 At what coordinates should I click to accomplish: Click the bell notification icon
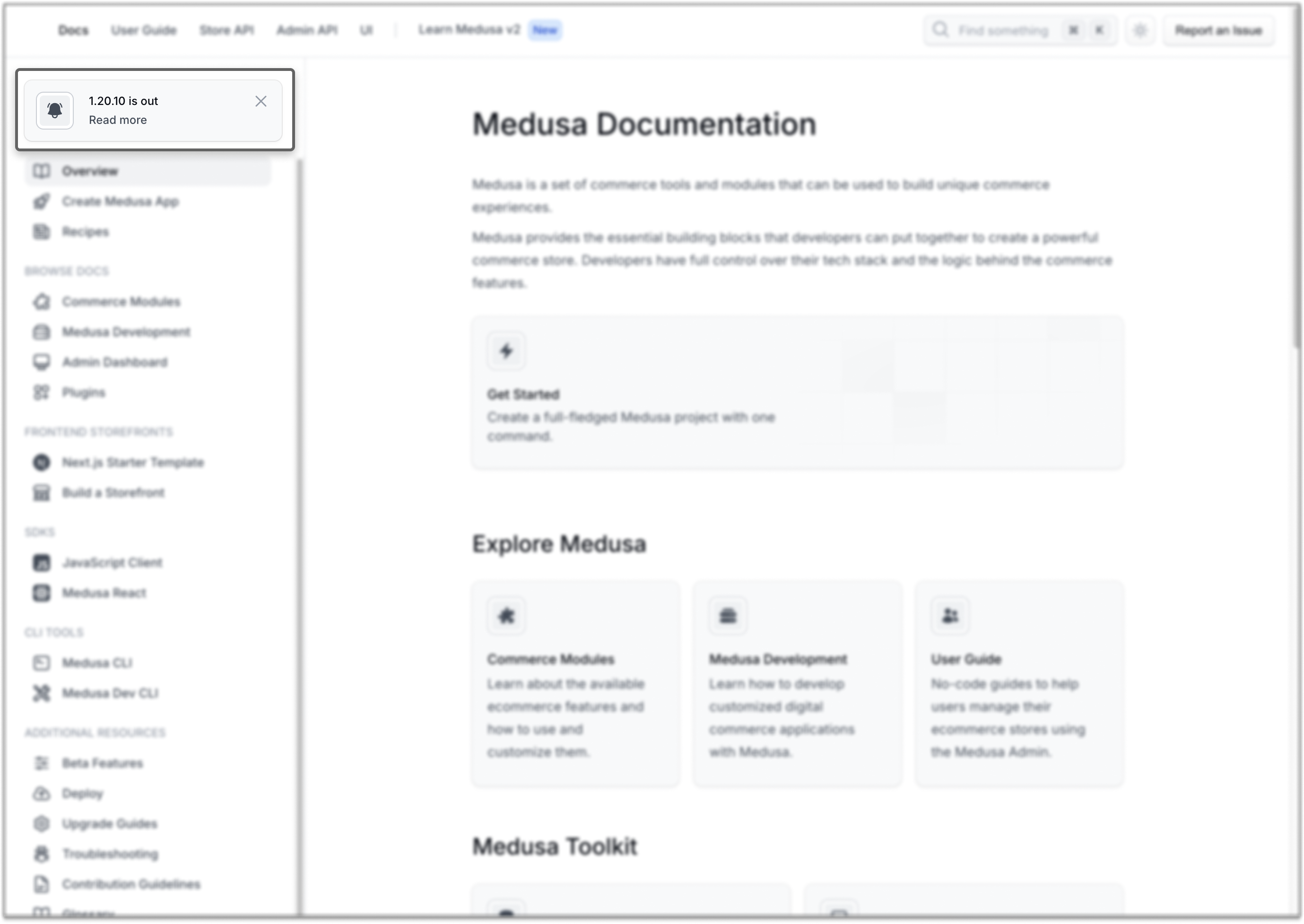pyautogui.click(x=55, y=110)
